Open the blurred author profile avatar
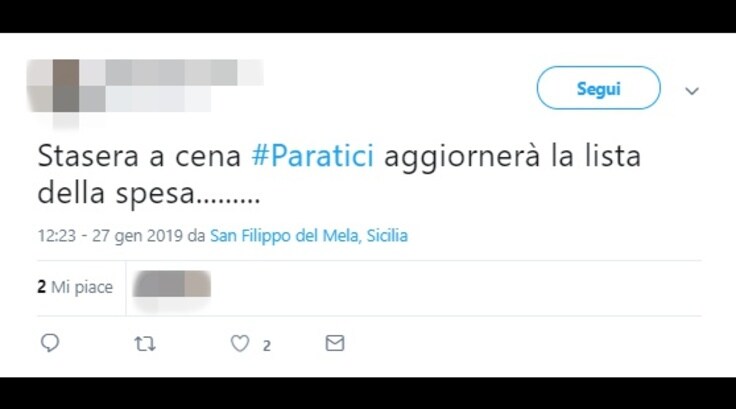Image resolution: width=736 pixels, height=409 pixels. (53, 86)
